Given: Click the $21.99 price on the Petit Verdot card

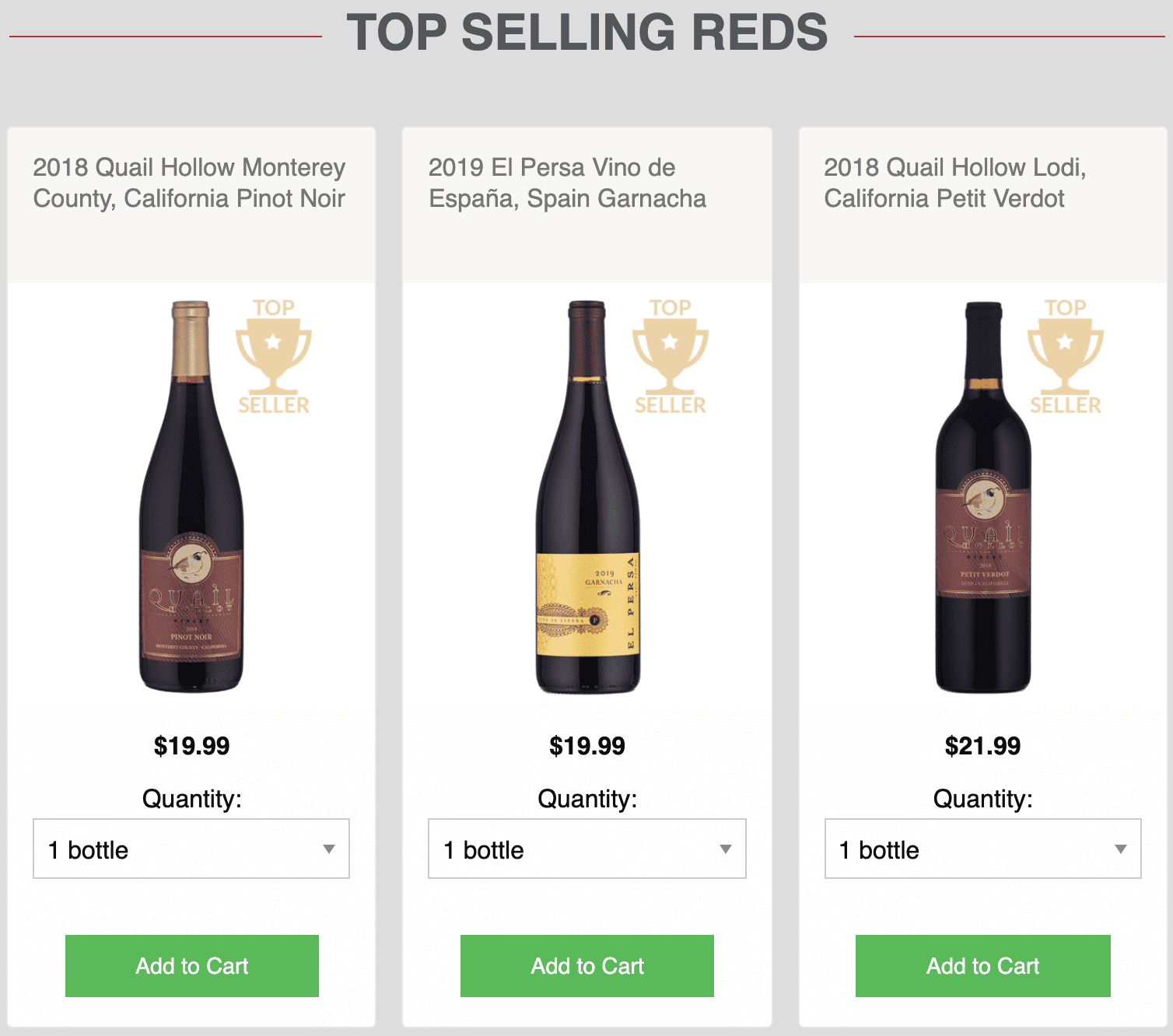Looking at the screenshot, I should pos(982,745).
